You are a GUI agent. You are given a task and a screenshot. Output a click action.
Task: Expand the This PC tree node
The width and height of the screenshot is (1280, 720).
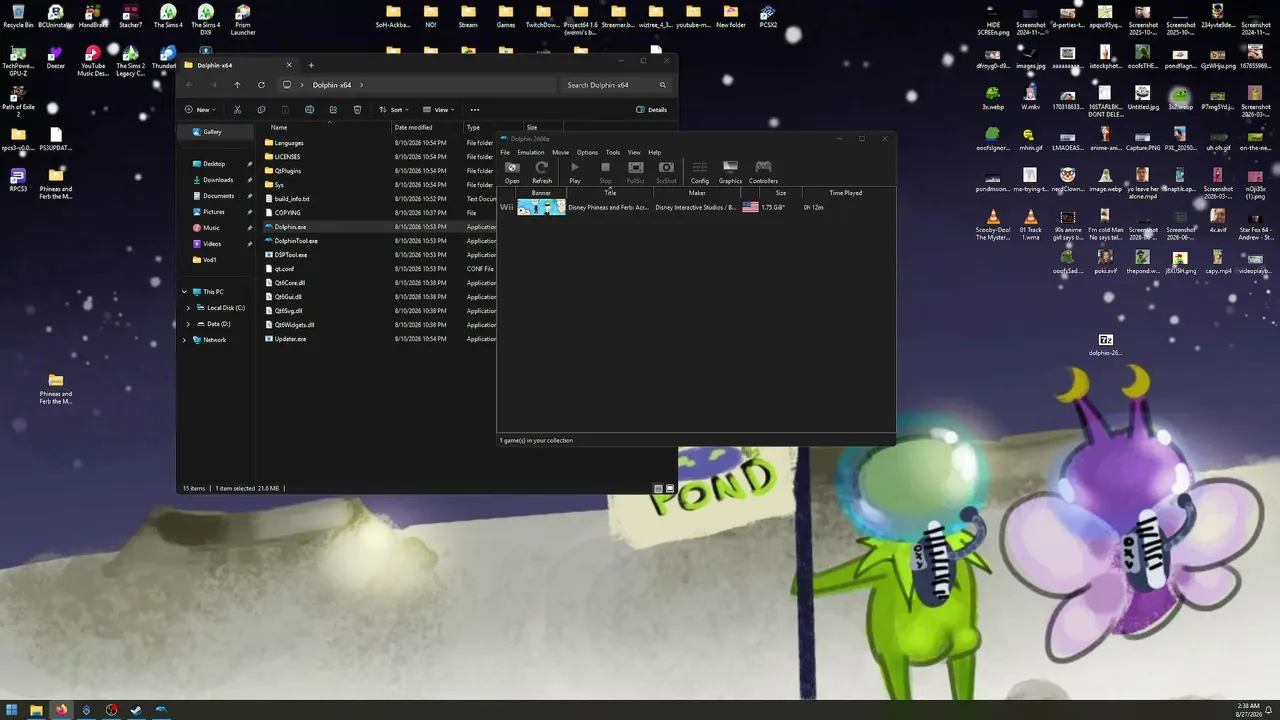point(184,292)
